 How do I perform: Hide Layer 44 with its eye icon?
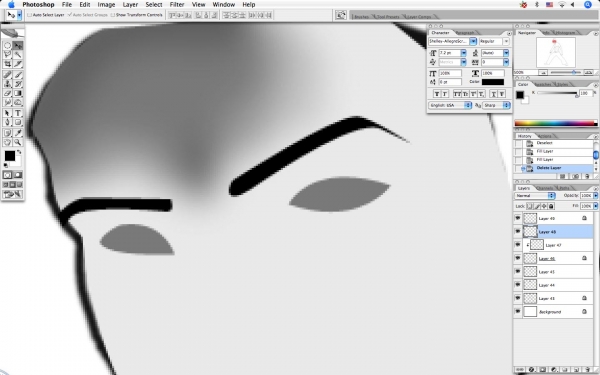point(518,285)
